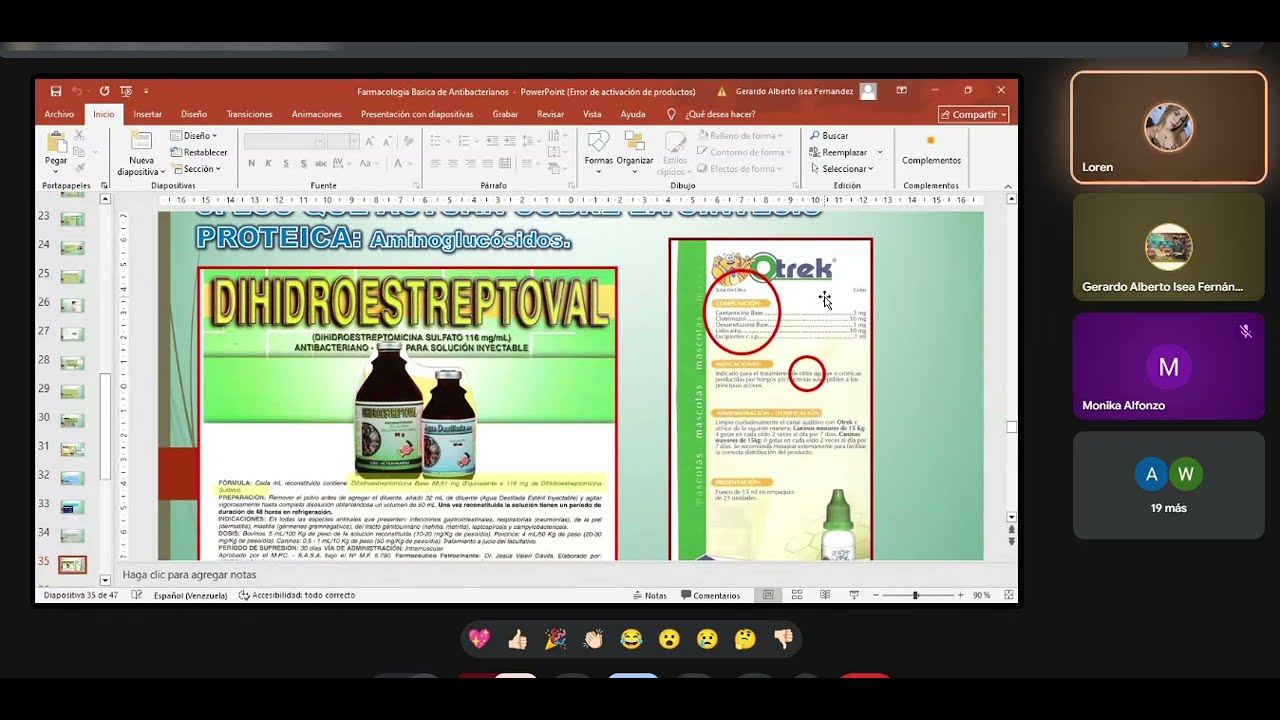Repeat last action in quick access toolbar
Viewport: 1280px width, 720px height.
pyautogui.click(x=105, y=91)
